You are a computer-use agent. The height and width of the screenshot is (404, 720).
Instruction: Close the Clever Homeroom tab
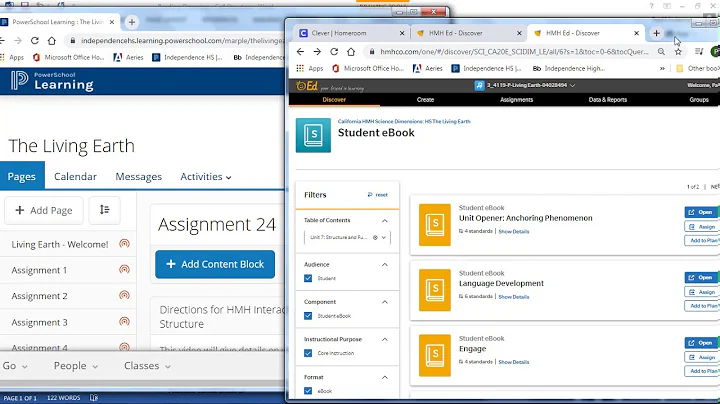pos(402,33)
